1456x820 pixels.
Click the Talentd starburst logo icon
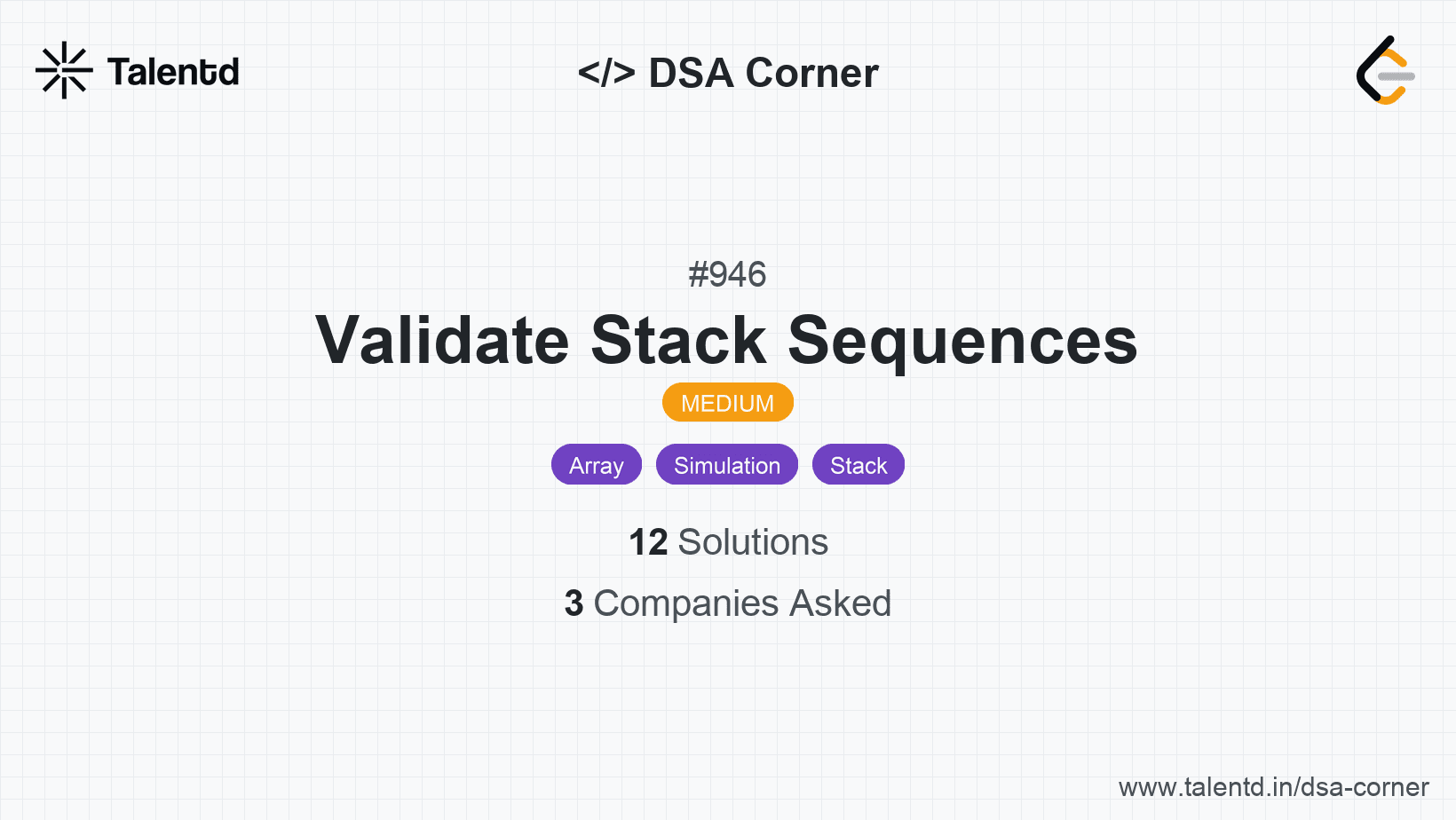(x=64, y=70)
